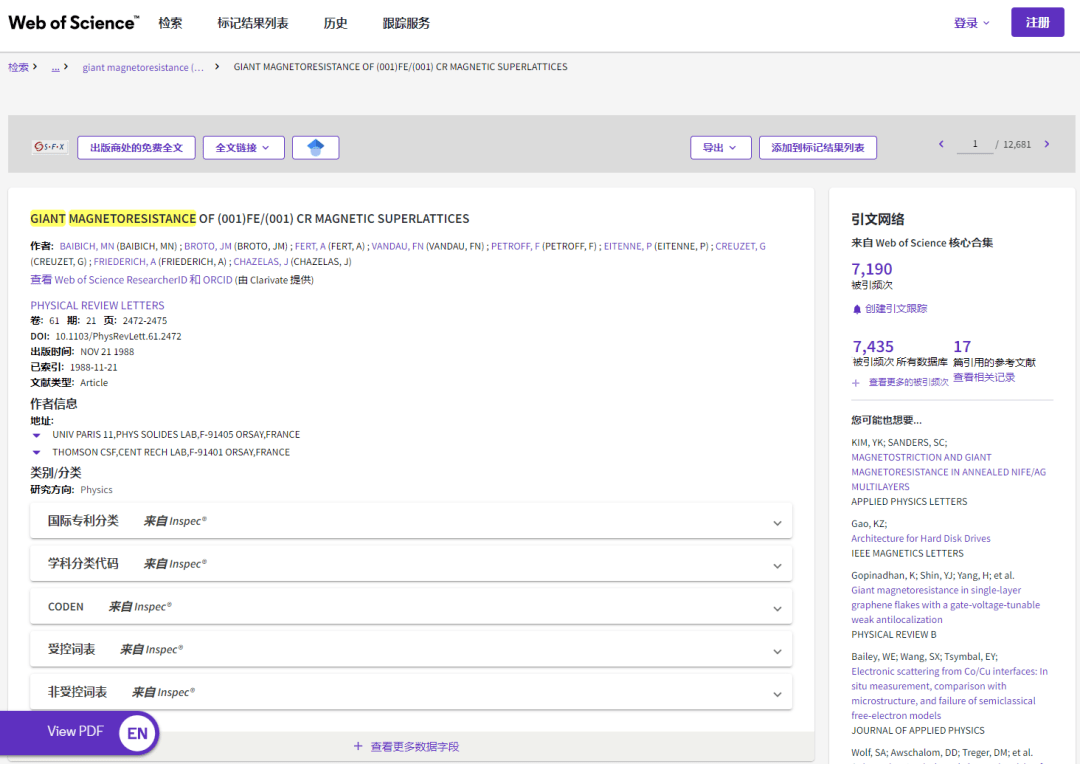This screenshot has width=1080, height=764.
Task: Go to next record arrow
Action: pyautogui.click(x=1047, y=145)
